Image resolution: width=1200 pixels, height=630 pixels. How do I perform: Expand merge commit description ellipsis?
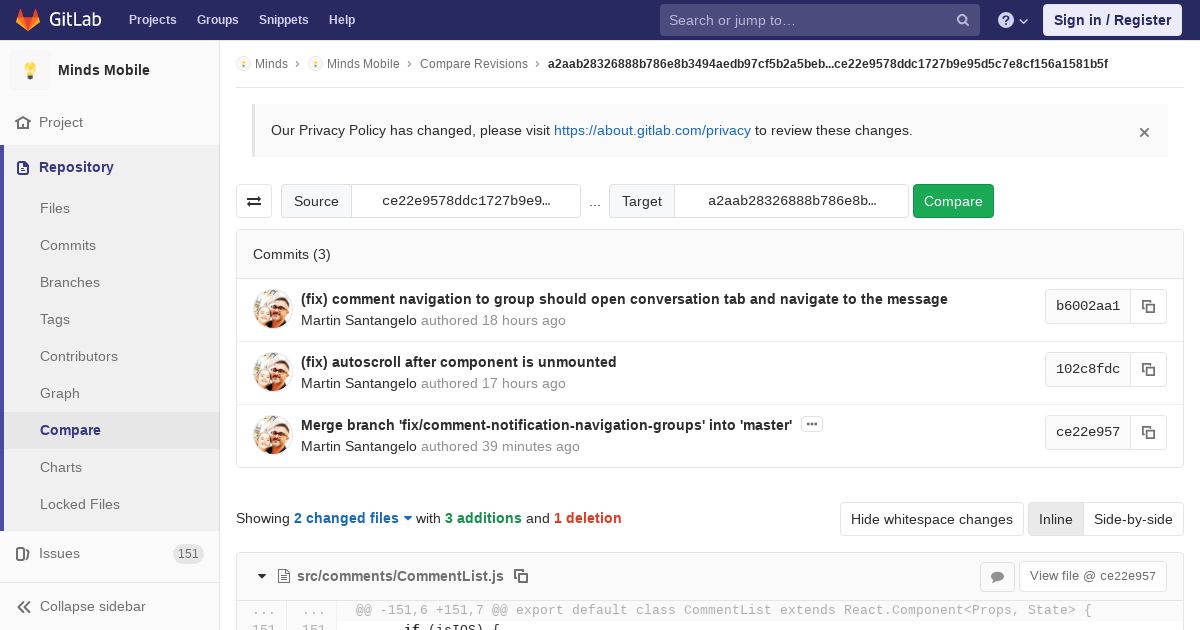point(812,424)
